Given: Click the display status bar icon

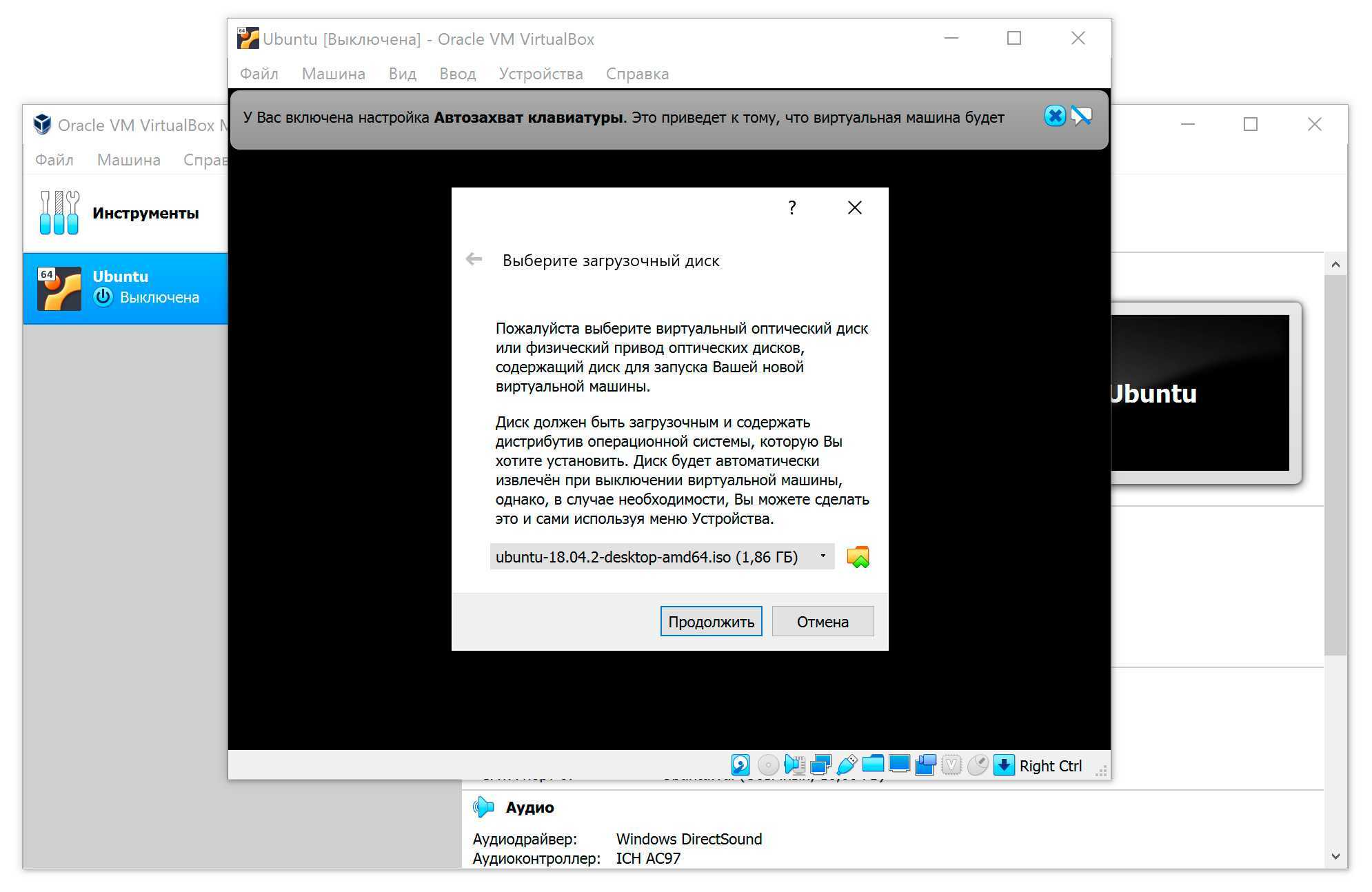Looking at the screenshot, I should coord(899,764).
